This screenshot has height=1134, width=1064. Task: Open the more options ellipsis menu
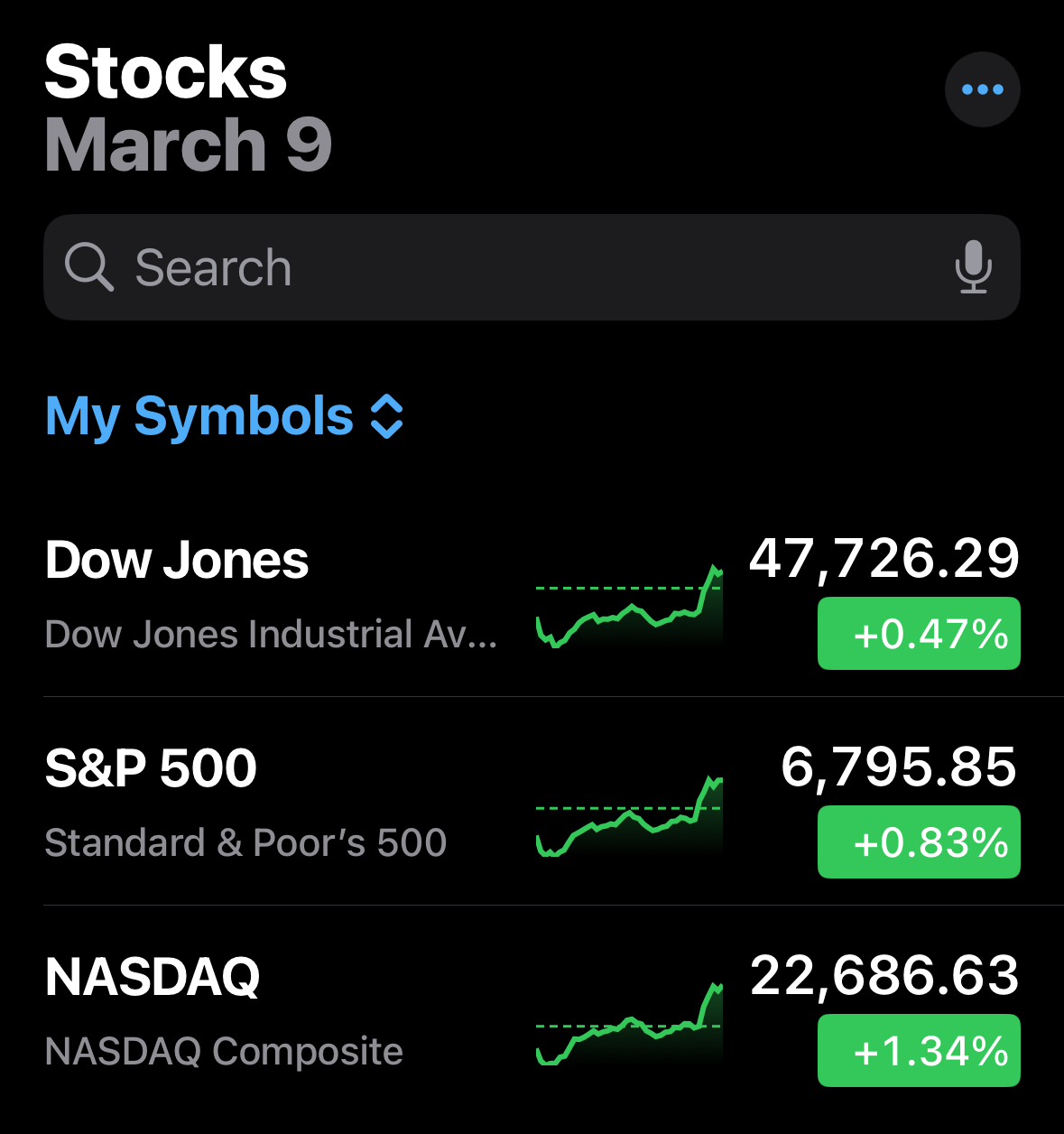point(982,89)
